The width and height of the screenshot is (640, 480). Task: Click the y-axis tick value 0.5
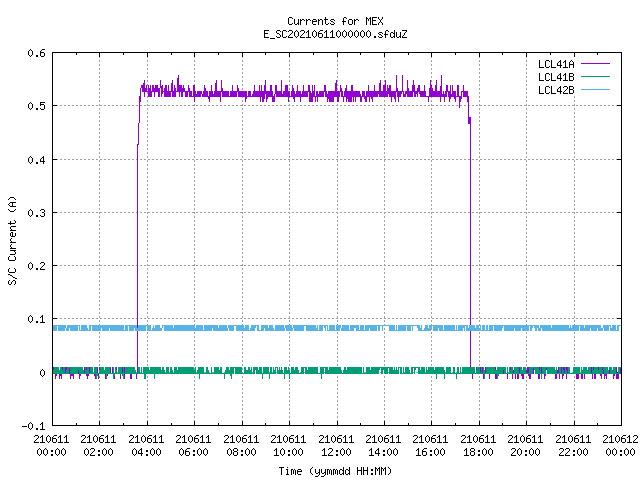pyautogui.click(x=36, y=106)
